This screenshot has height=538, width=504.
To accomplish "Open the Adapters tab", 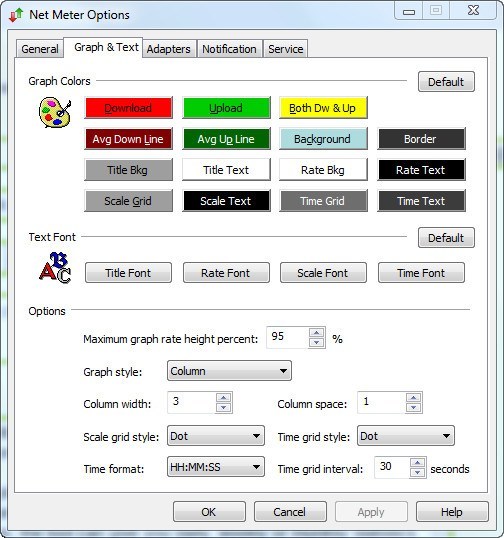I will (x=168, y=49).
